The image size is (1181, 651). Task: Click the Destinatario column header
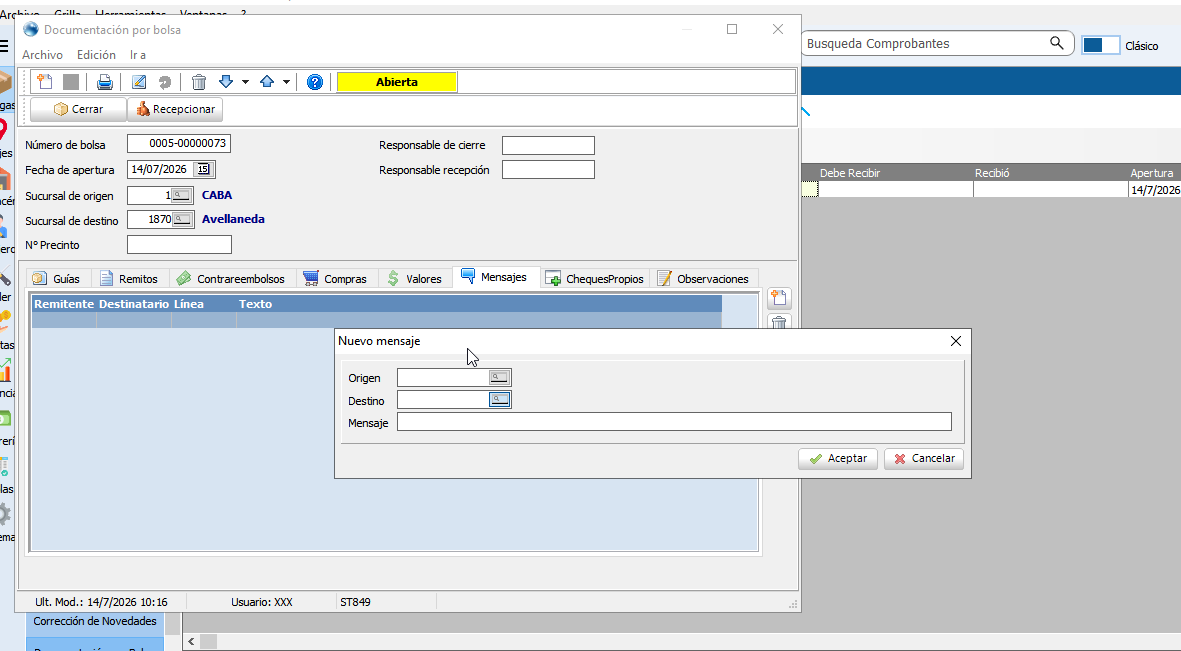click(x=134, y=304)
